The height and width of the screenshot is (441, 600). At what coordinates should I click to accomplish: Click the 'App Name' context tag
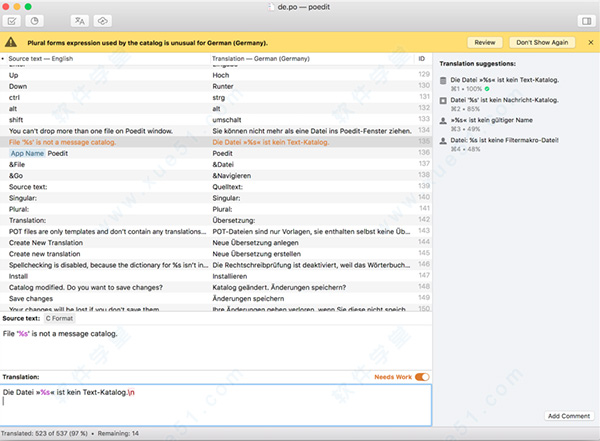[x=27, y=154]
